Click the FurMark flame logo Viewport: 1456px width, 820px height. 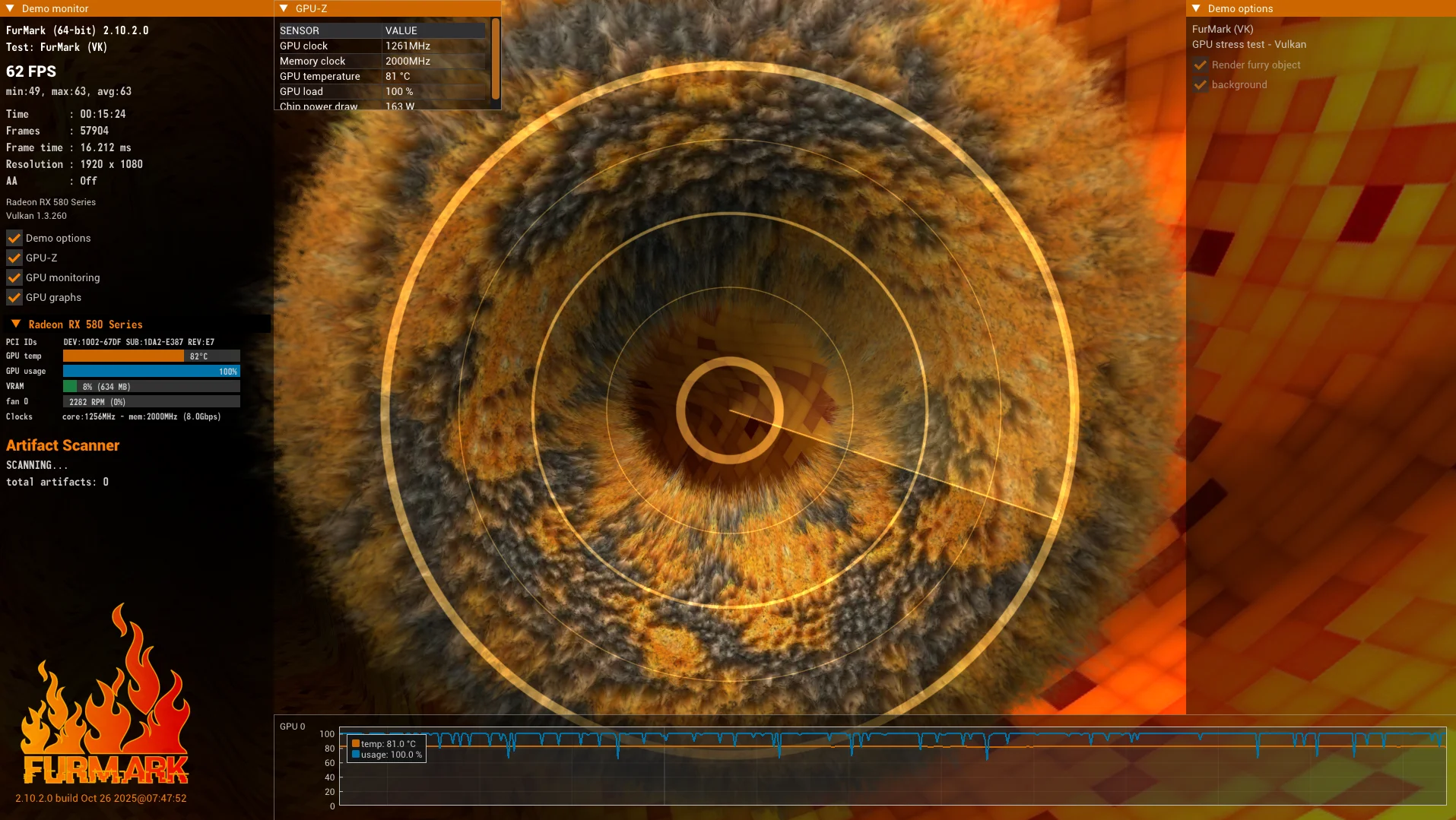(106, 694)
